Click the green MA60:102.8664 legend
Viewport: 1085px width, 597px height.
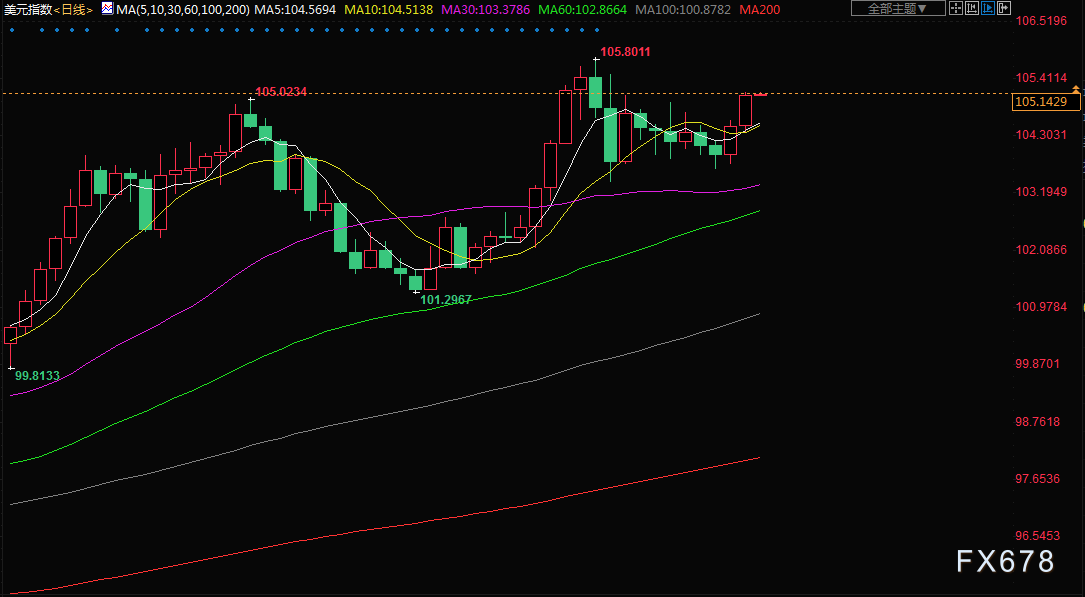coord(583,9)
